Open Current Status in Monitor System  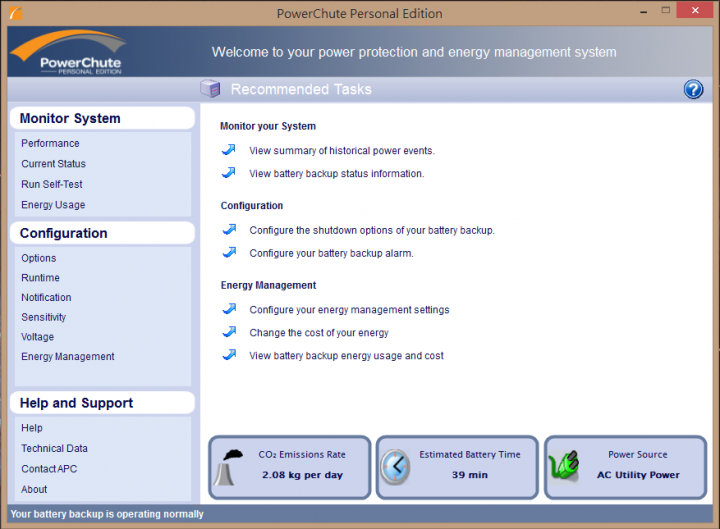[53, 164]
